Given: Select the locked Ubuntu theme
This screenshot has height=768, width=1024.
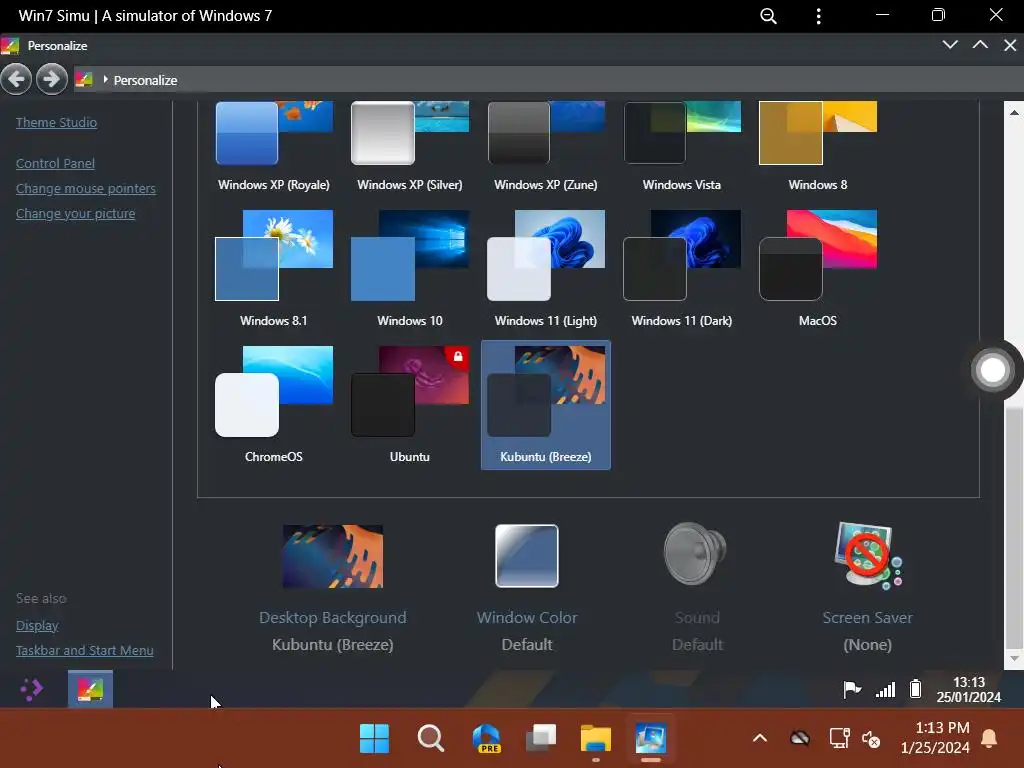Looking at the screenshot, I should 409,405.
